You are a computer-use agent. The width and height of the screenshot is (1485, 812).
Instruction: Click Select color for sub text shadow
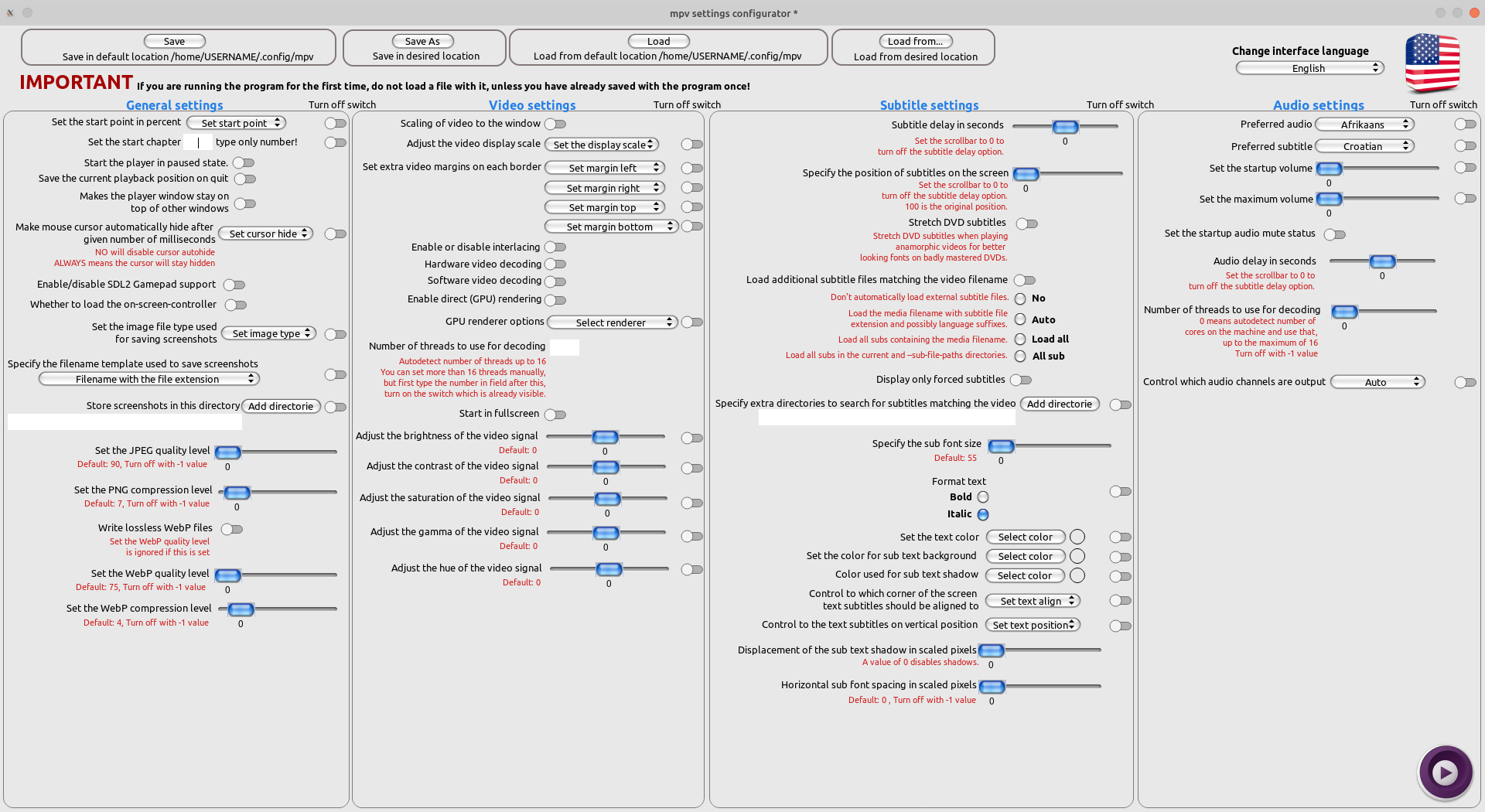click(1025, 575)
